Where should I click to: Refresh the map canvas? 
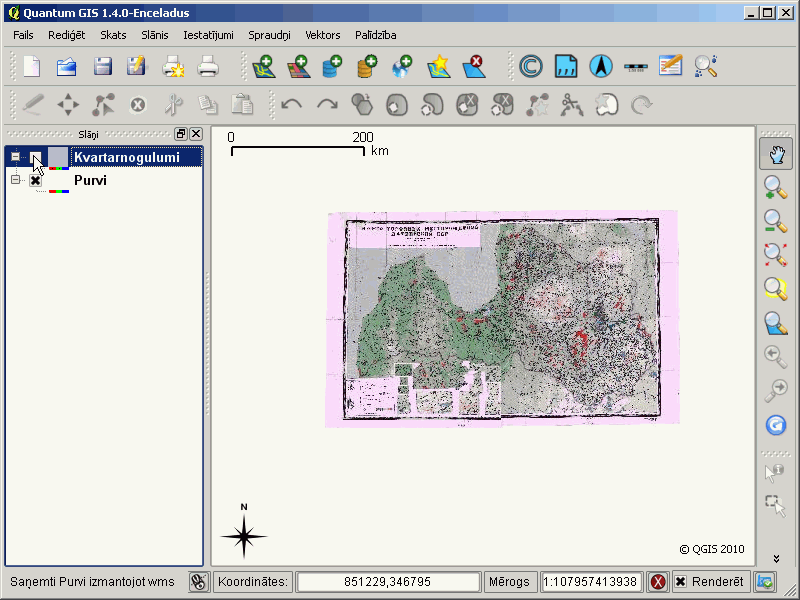(x=776, y=425)
